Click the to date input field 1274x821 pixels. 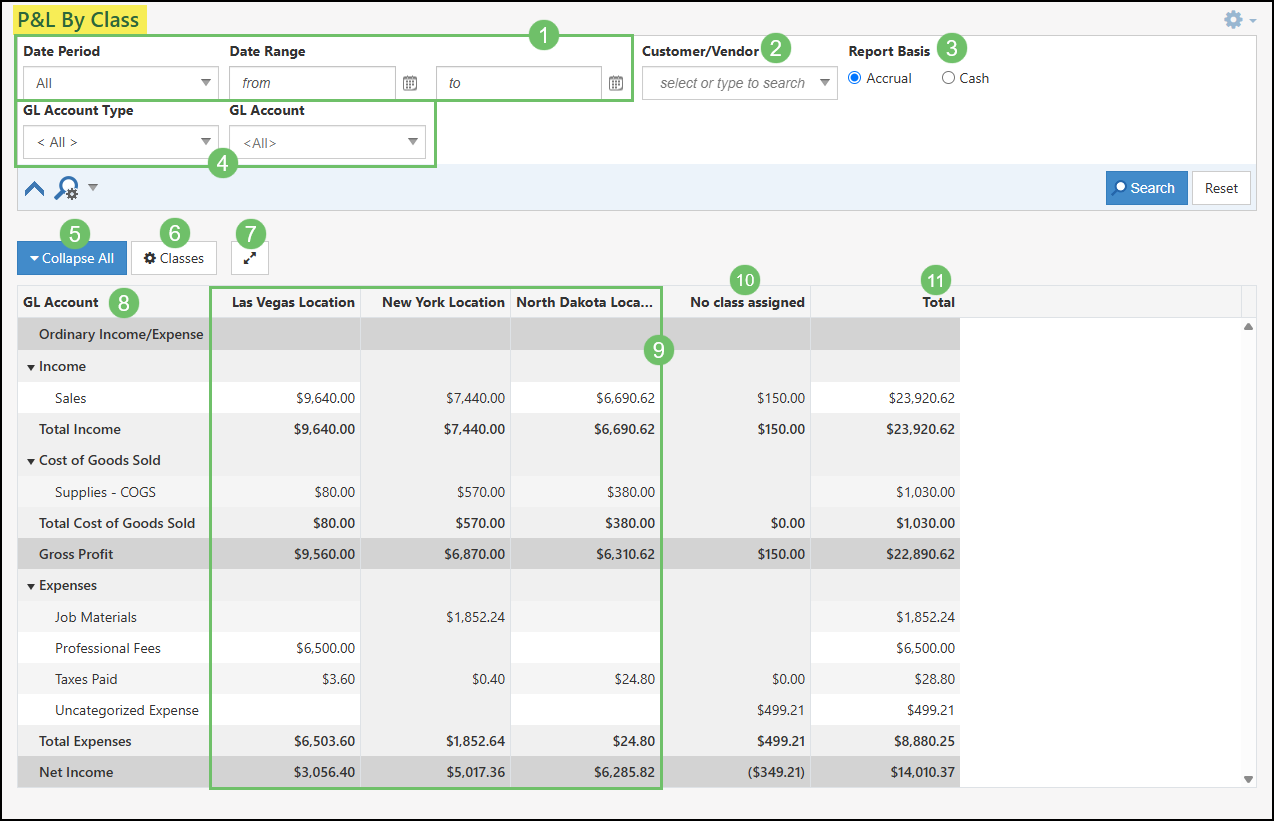click(x=519, y=83)
